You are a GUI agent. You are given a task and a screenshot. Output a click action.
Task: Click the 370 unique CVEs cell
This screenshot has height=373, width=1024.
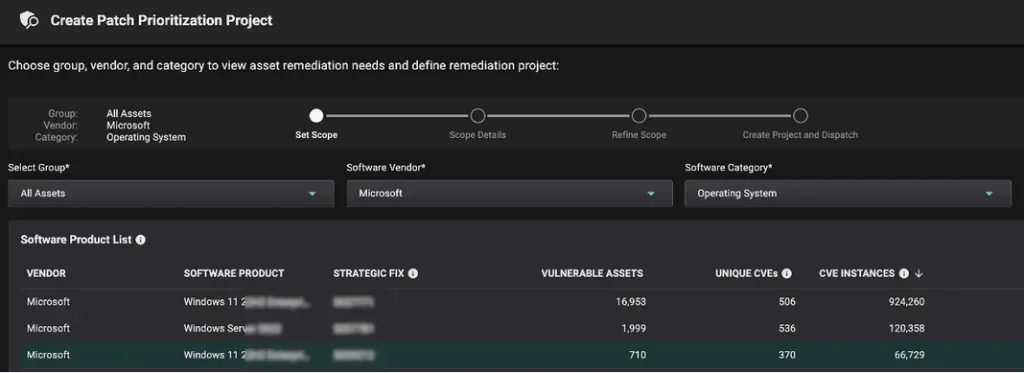pos(787,355)
